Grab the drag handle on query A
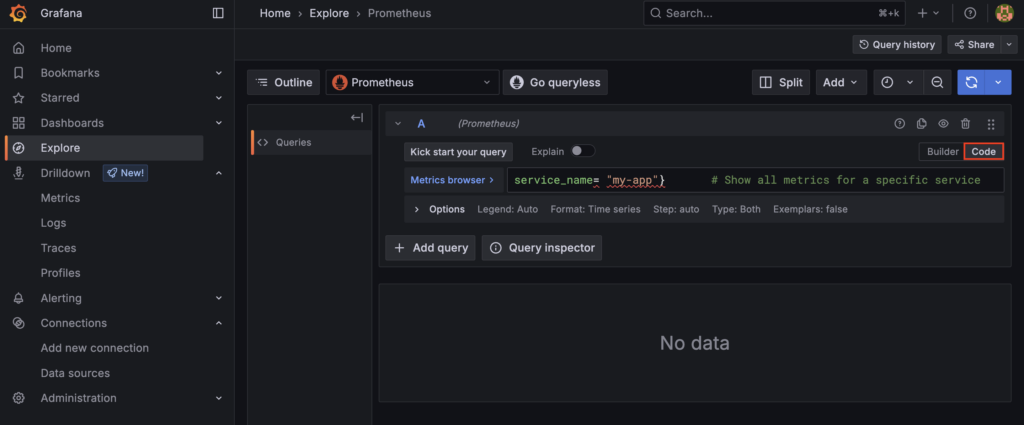This screenshot has height=425, width=1024. click(x=990, y=124)
